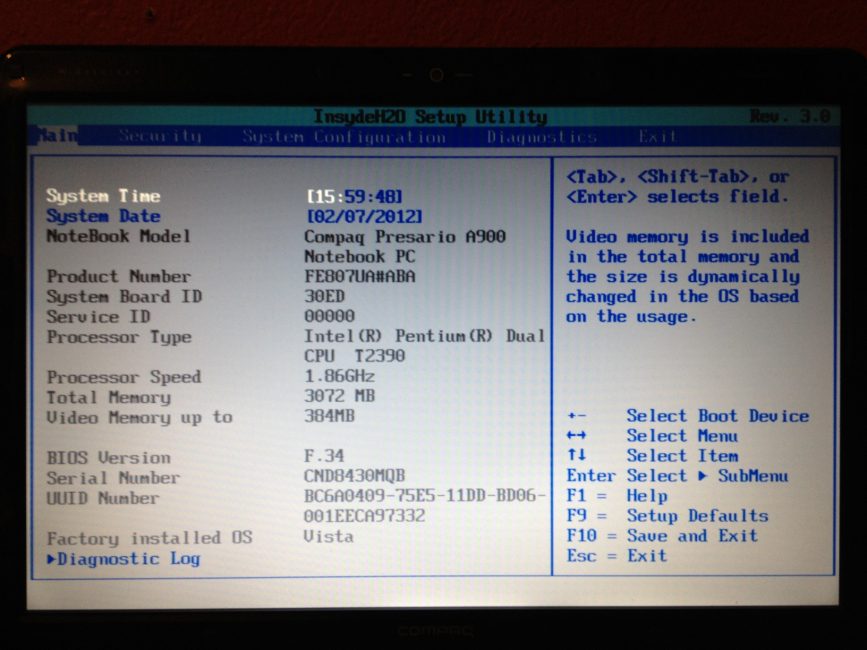Image resolution: width=867 pixels, height=650 pixels.
Task: Click the Processor Type label
Action: pyautogui.click(x=119, y=337)
